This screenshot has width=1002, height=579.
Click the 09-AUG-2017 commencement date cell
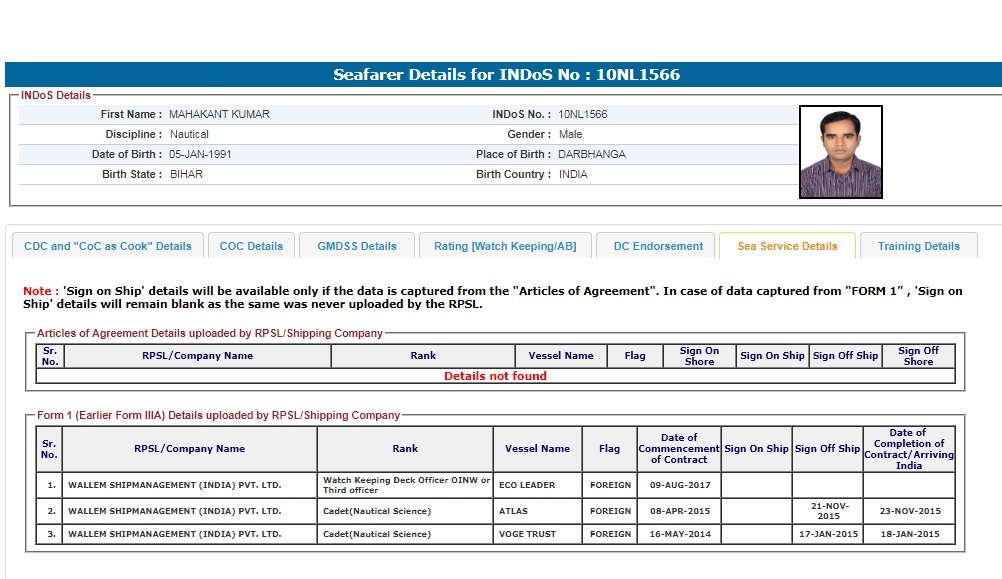pyautogui.click(x=679, y=485)
